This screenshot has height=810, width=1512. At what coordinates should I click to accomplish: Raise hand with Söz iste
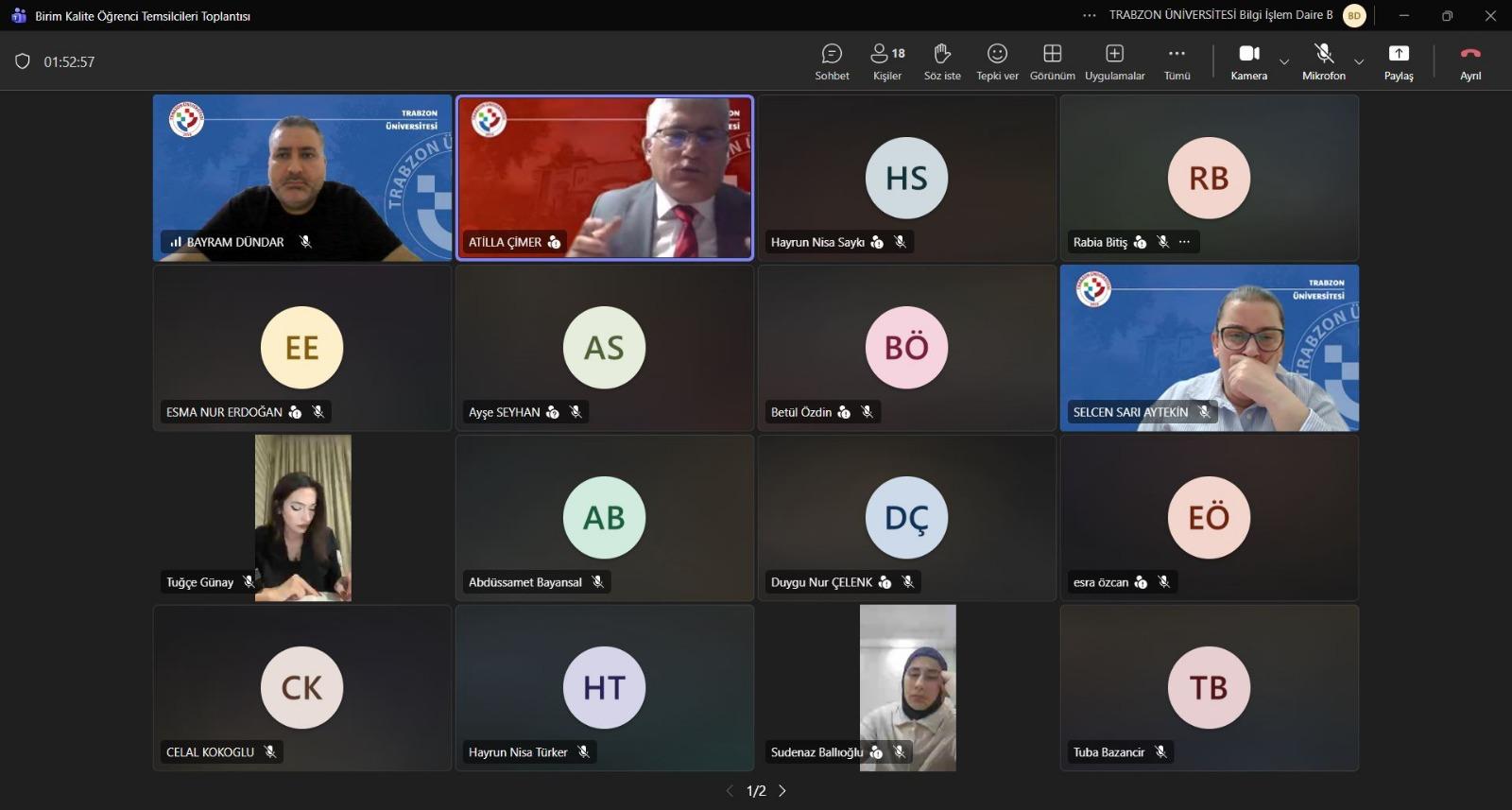(x=942, y=61)
